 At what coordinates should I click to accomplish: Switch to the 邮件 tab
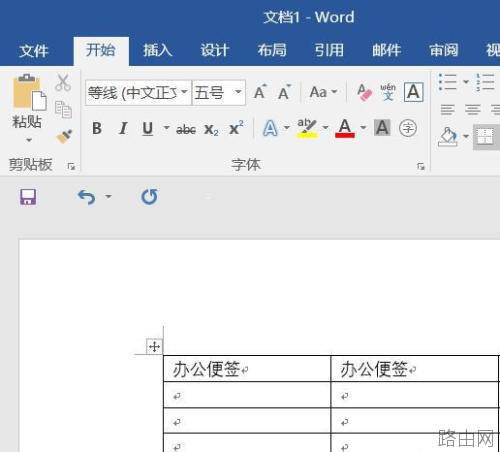click(386, 50)
